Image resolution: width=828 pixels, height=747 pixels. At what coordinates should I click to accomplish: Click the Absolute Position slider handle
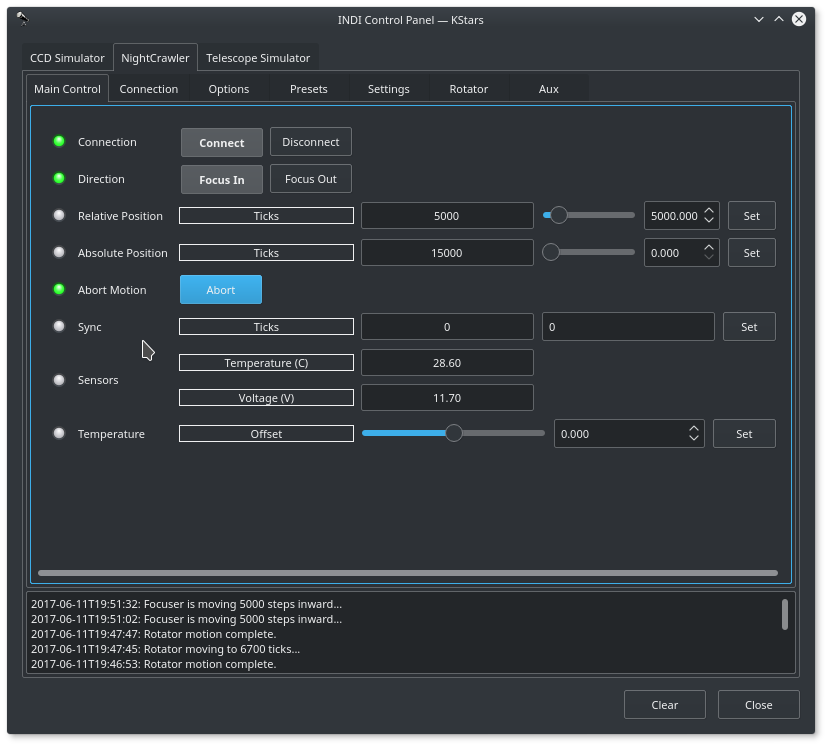tap(551, 252)
